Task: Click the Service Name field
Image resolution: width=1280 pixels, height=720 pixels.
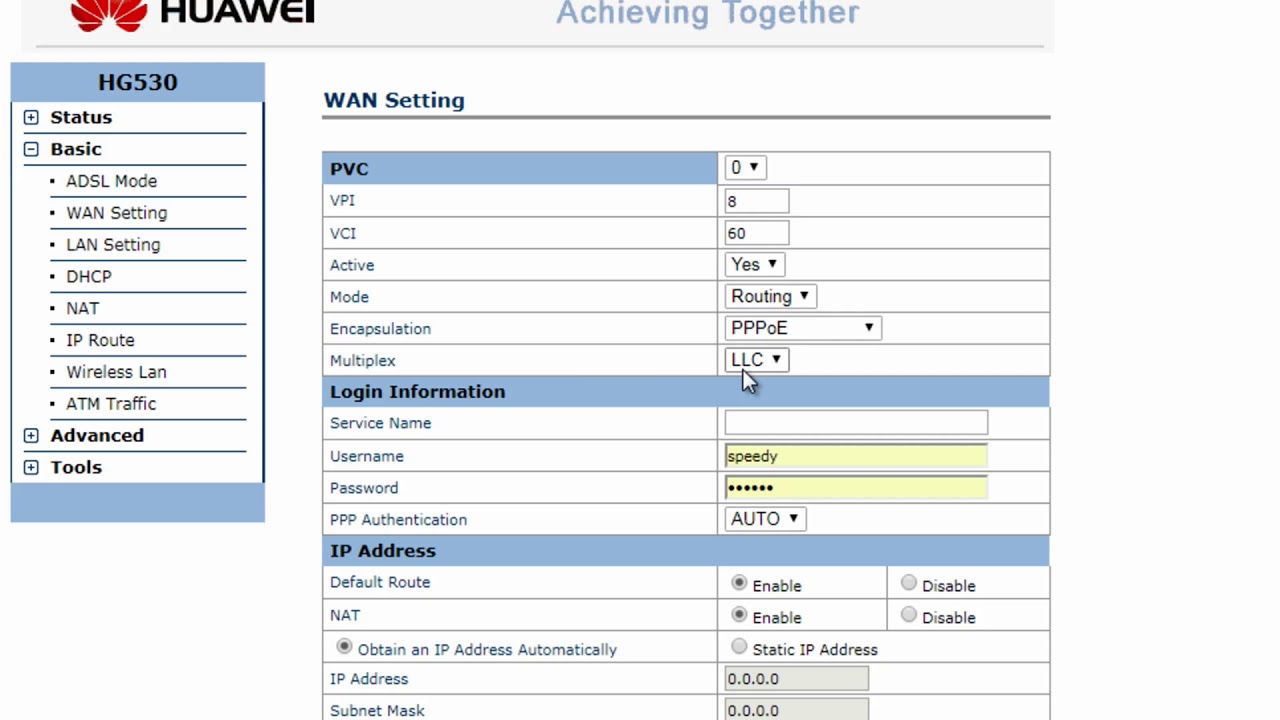Action: click(856, 423)
